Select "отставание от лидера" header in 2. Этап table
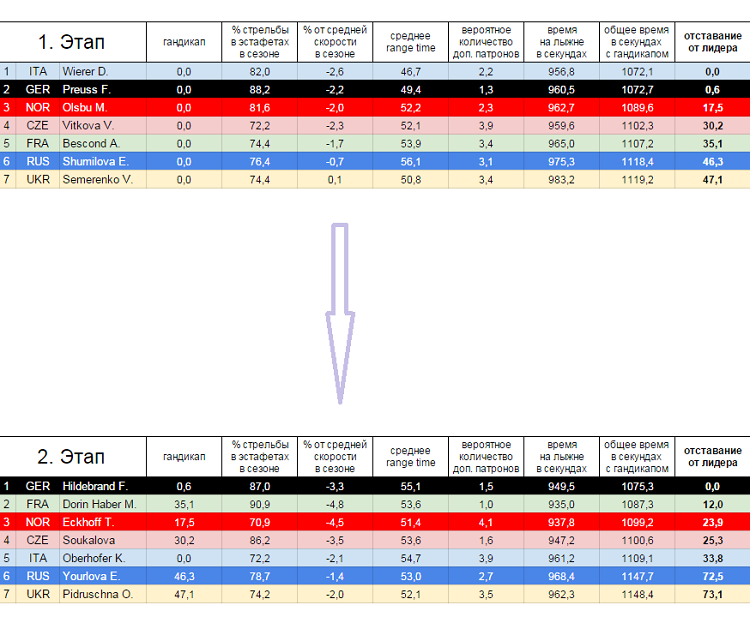The image size is (750, 617). coord(712,457)
